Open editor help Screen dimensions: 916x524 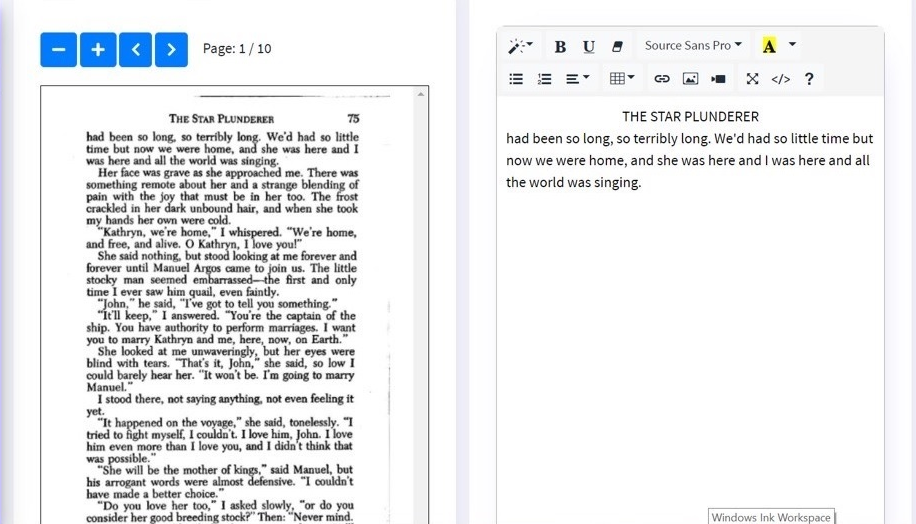coord(809,79)
